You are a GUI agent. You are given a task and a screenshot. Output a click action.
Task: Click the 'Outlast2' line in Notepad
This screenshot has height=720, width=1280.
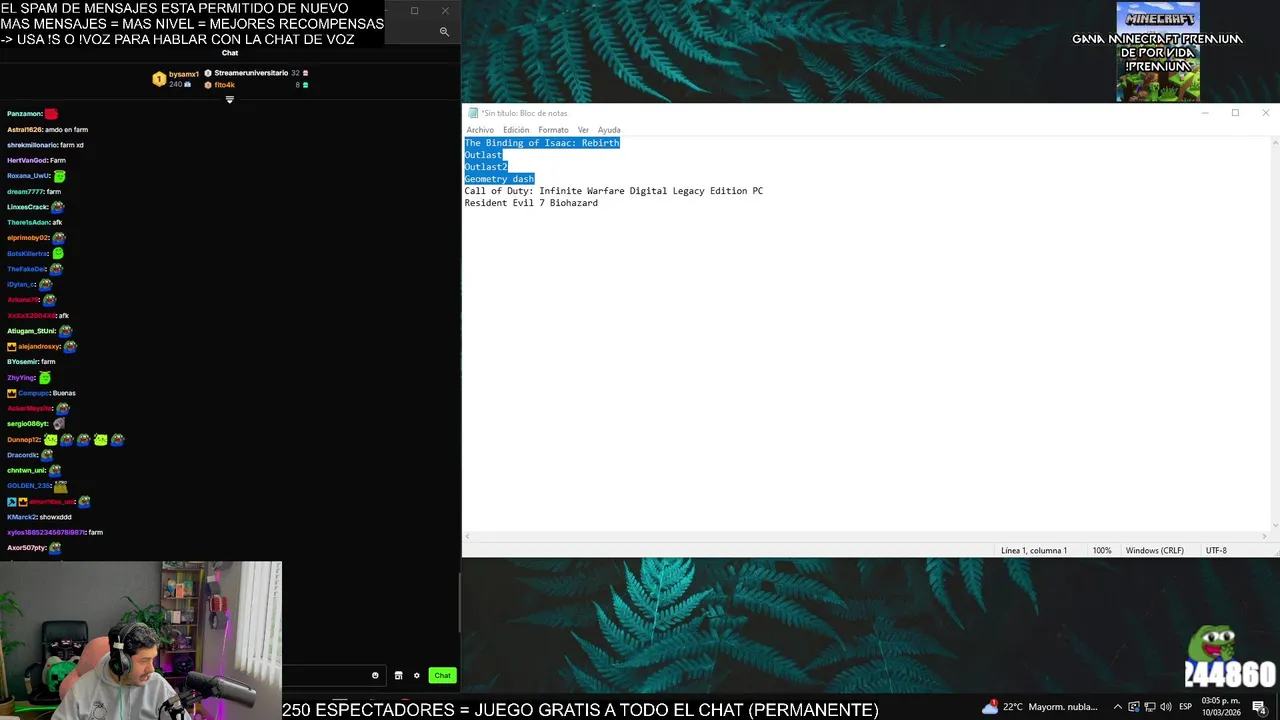486,167
